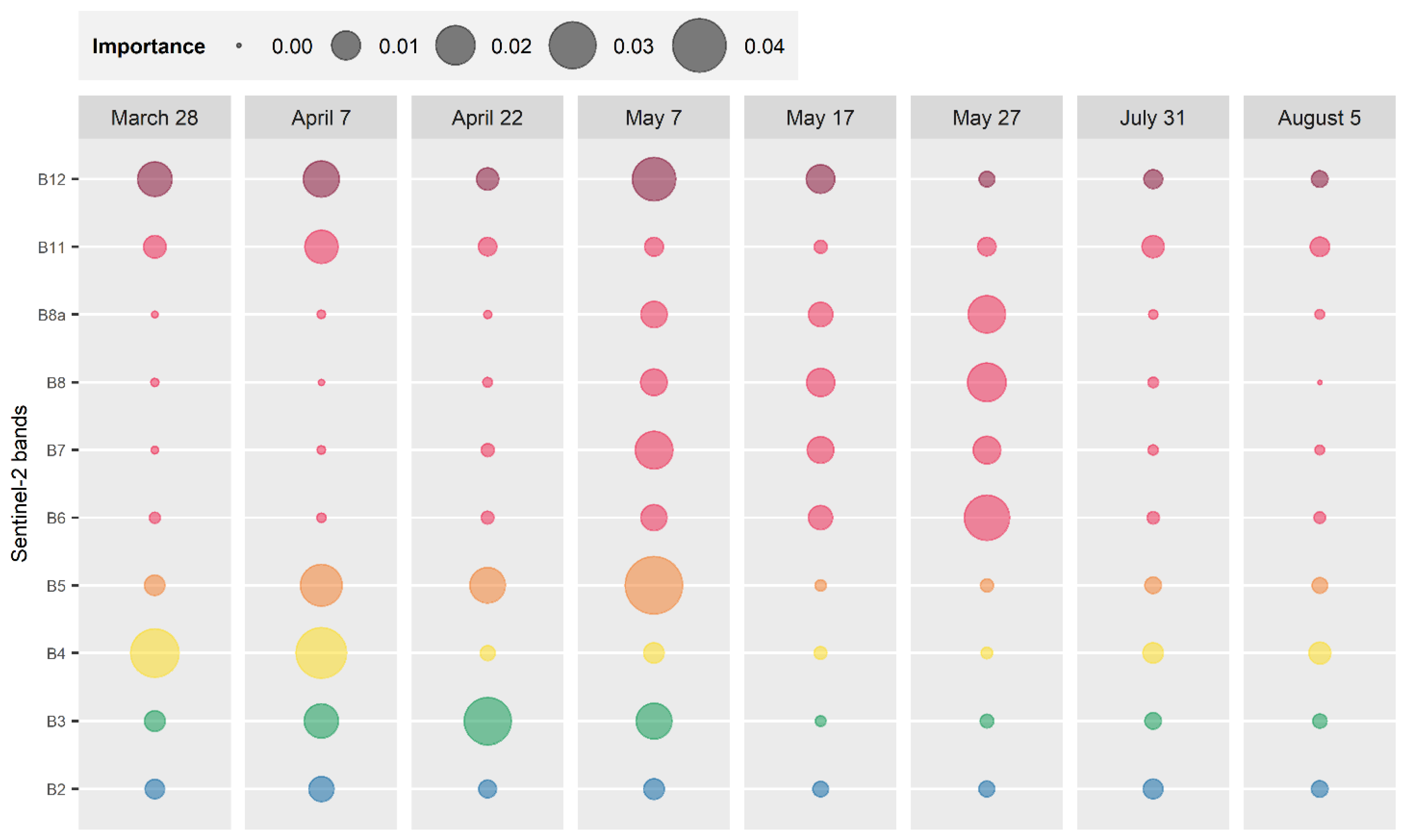This screenshot has height=840, width=1404.
Task: Click the B12 y-axis label
Action: (x=51, y=179)
